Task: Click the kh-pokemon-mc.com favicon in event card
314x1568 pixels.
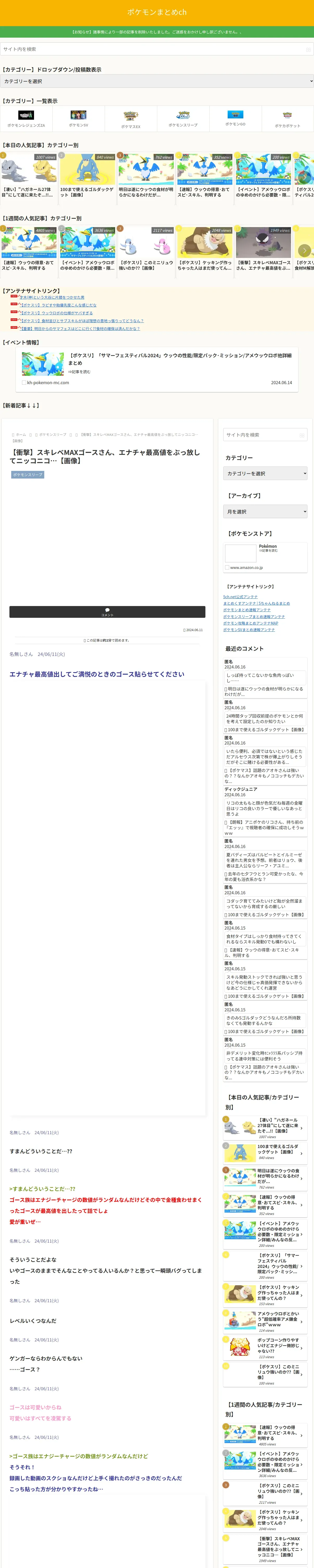Action: tap(24, 383)
